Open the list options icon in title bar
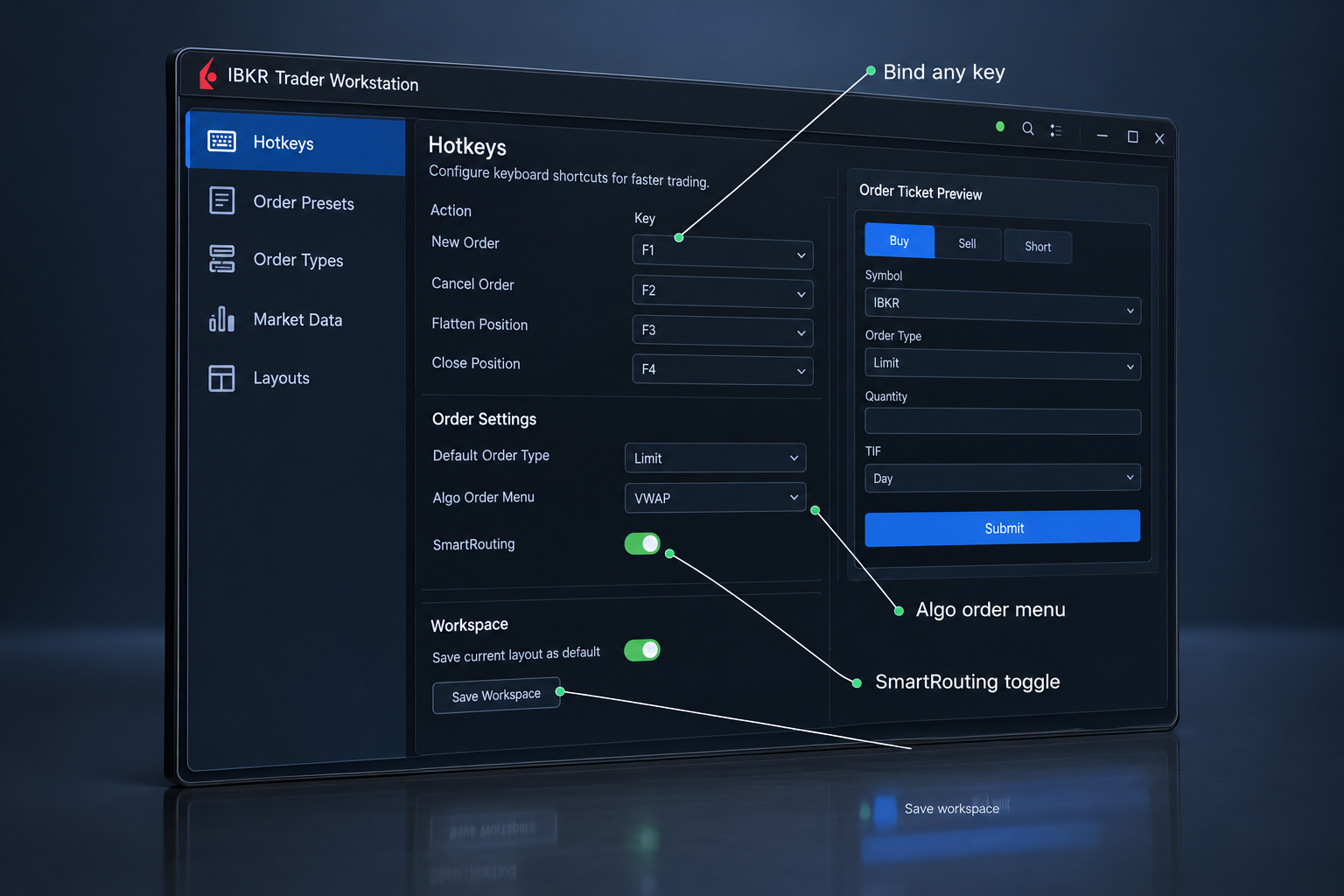Image resolution: width=1344 pixels, height=896 pixels. [x=1056, y=130]
